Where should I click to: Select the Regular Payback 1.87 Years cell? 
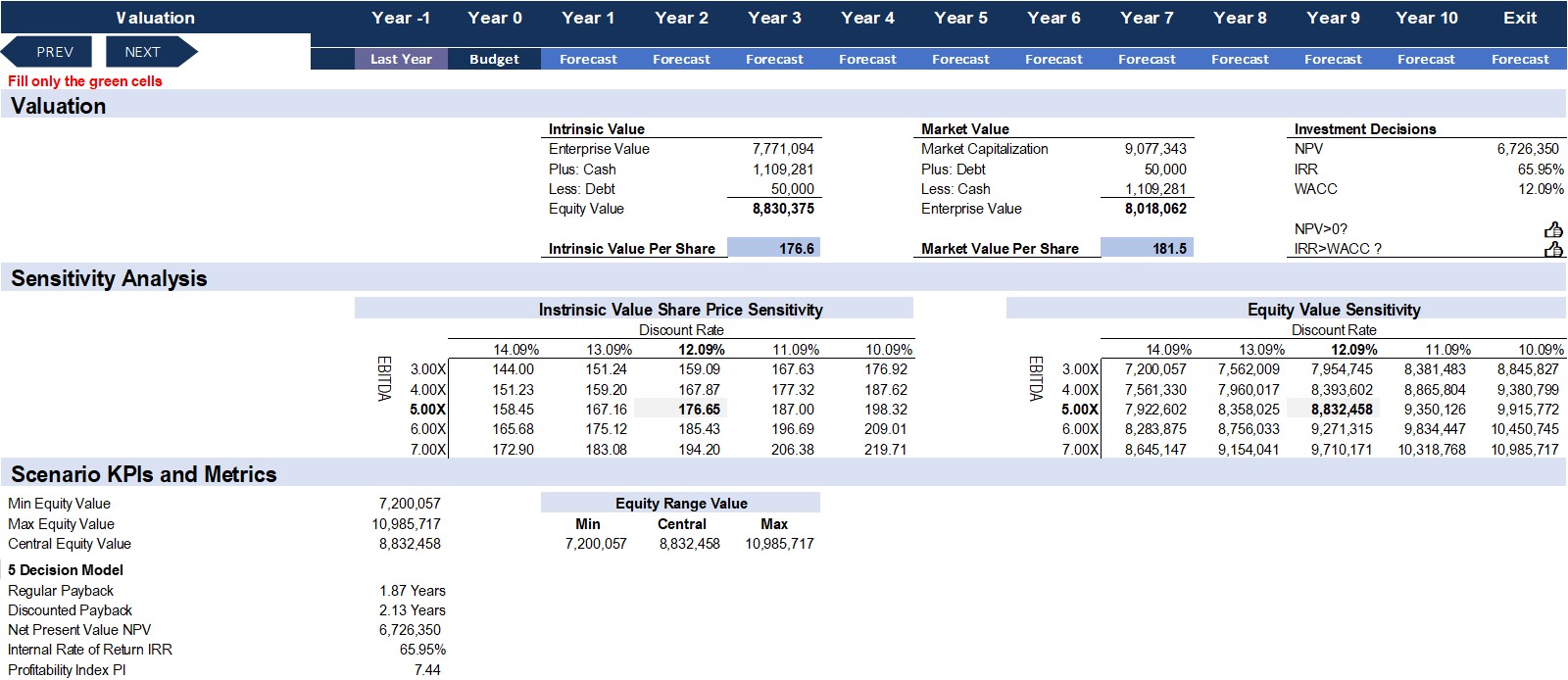click(x=412, y=591)
